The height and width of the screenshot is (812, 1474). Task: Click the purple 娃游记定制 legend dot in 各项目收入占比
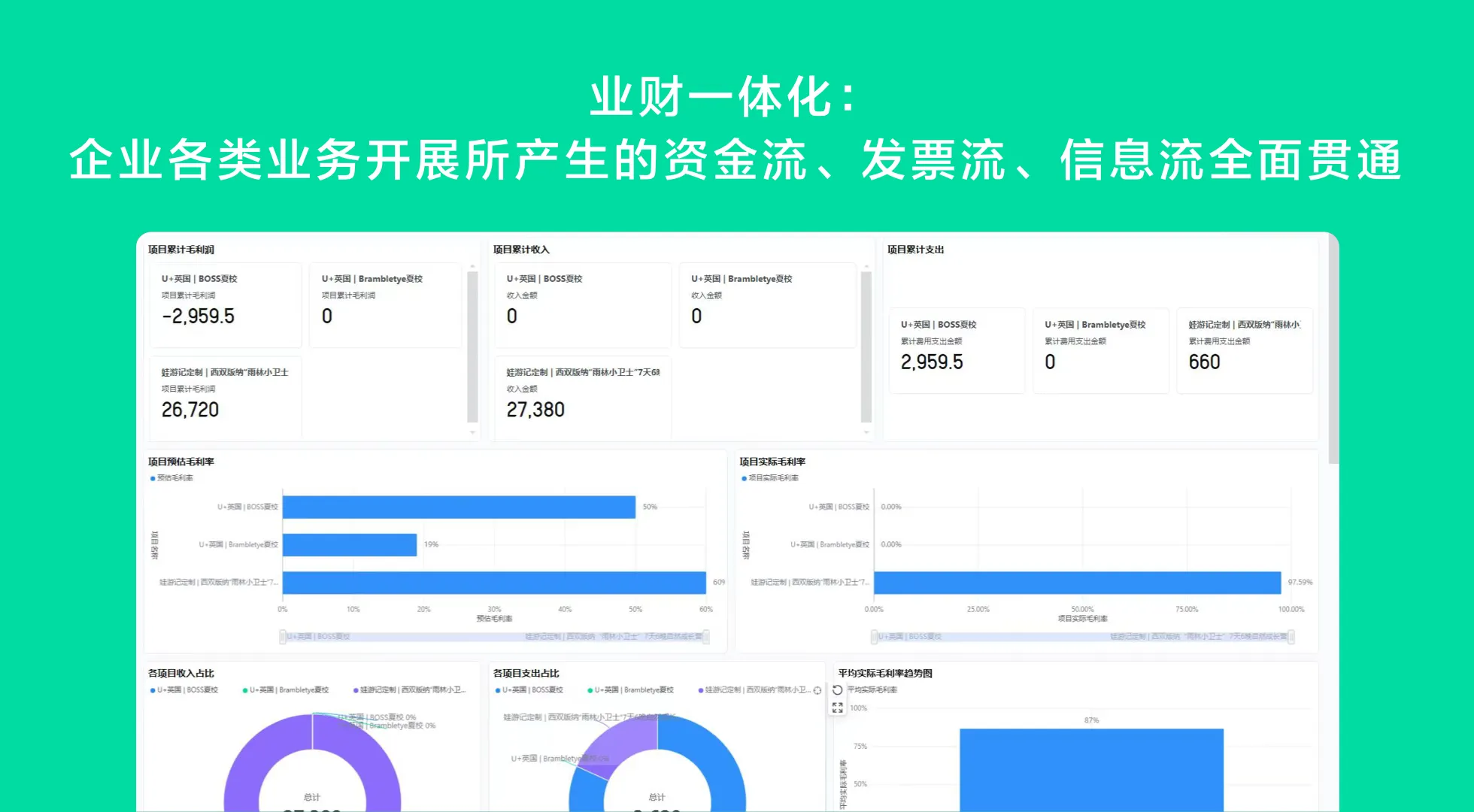pos(354,689)
